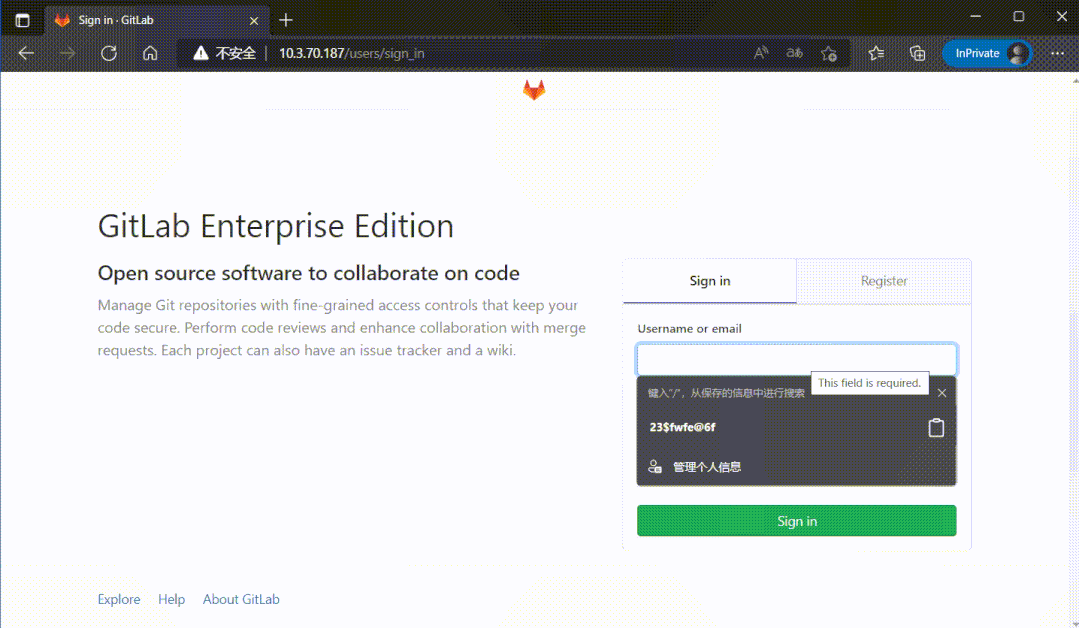
Task: Dismiss the autofill suggestion popup
Action: tap(942, 393)
